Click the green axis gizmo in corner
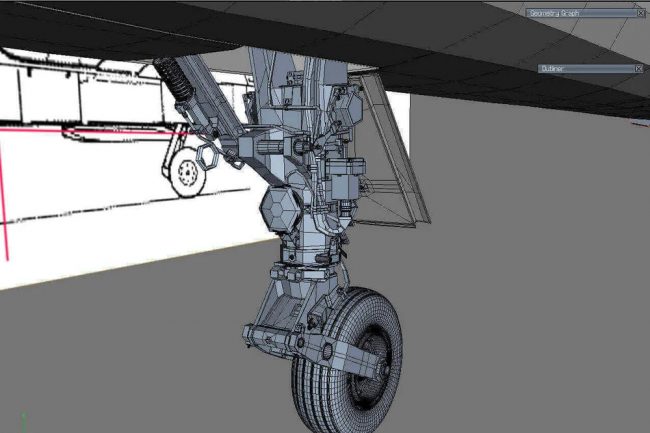Screen dimensions: 650x433 22,420
